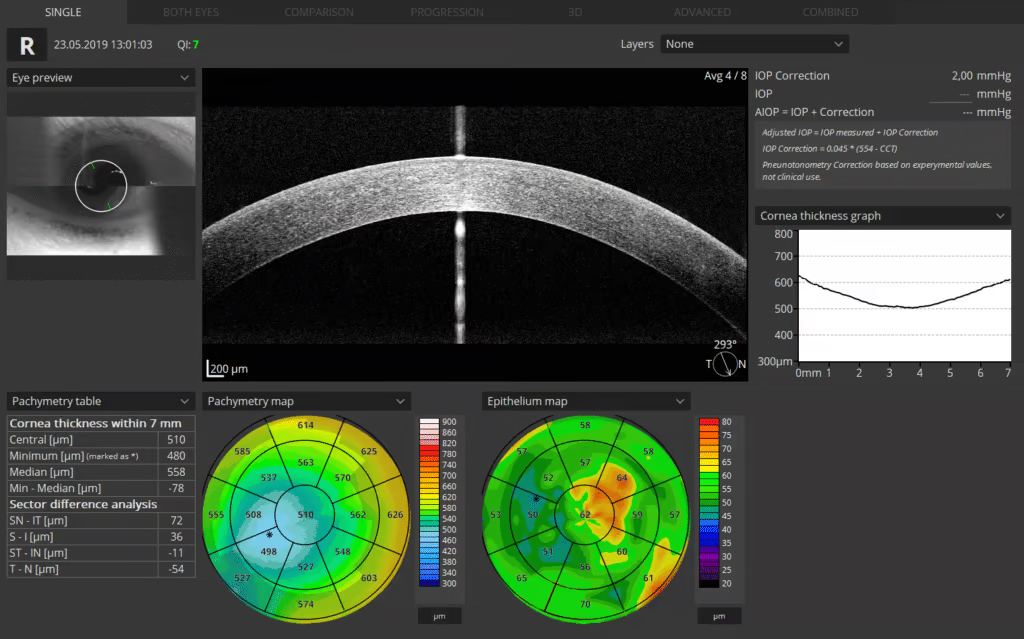Open the Pachymetry table panel selector
The image size is (1024, 639).
[100, 401]
